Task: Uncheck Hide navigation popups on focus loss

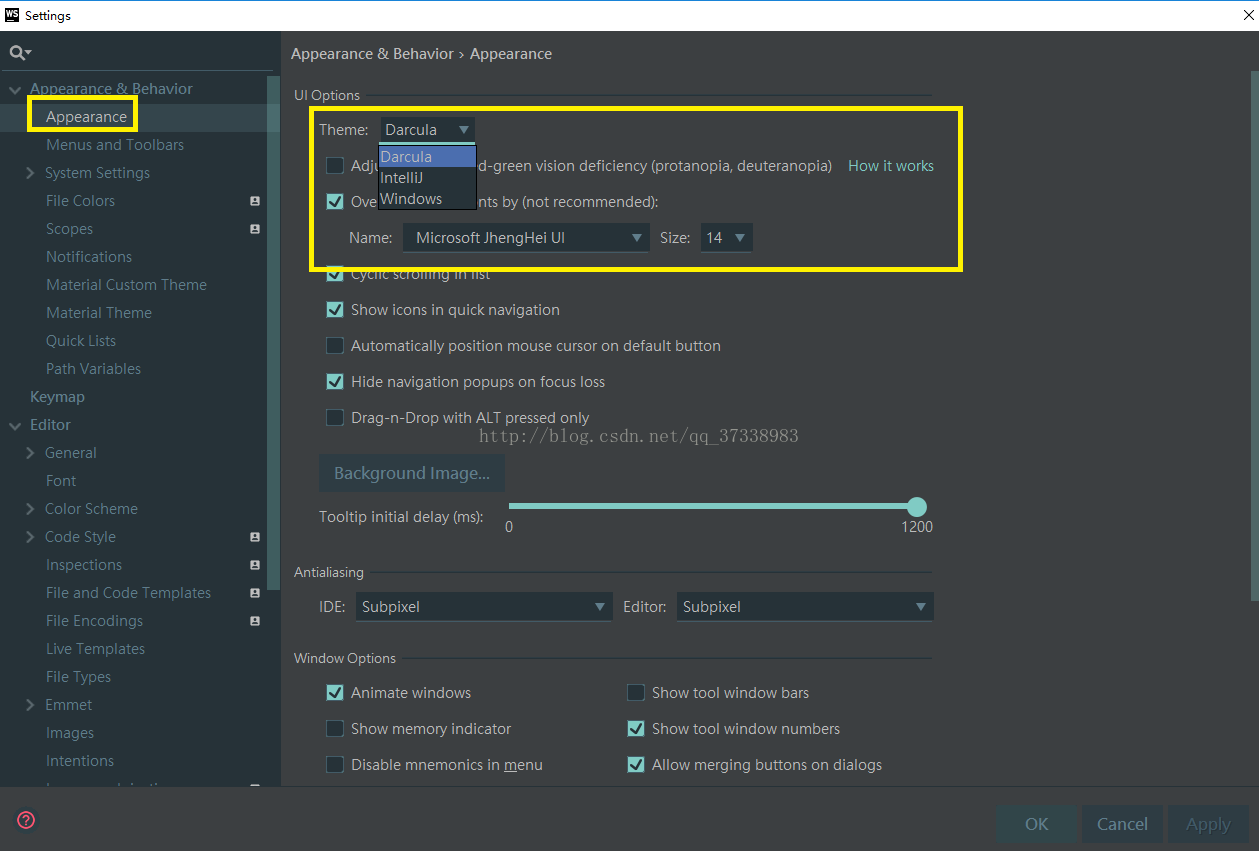Action: click(x=335, y=382)
